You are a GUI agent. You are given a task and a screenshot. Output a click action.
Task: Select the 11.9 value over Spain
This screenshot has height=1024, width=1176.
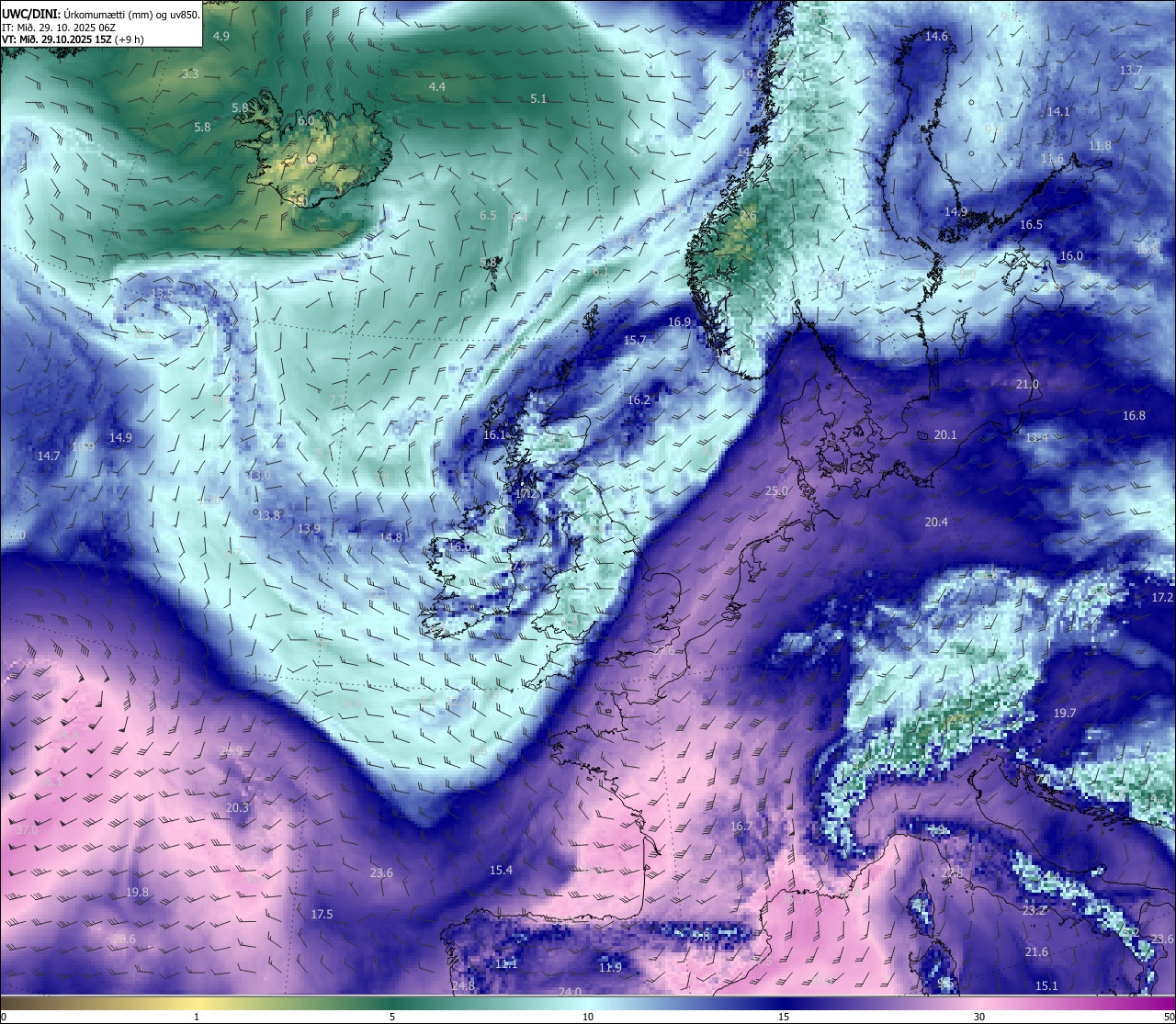click(610, 967)
